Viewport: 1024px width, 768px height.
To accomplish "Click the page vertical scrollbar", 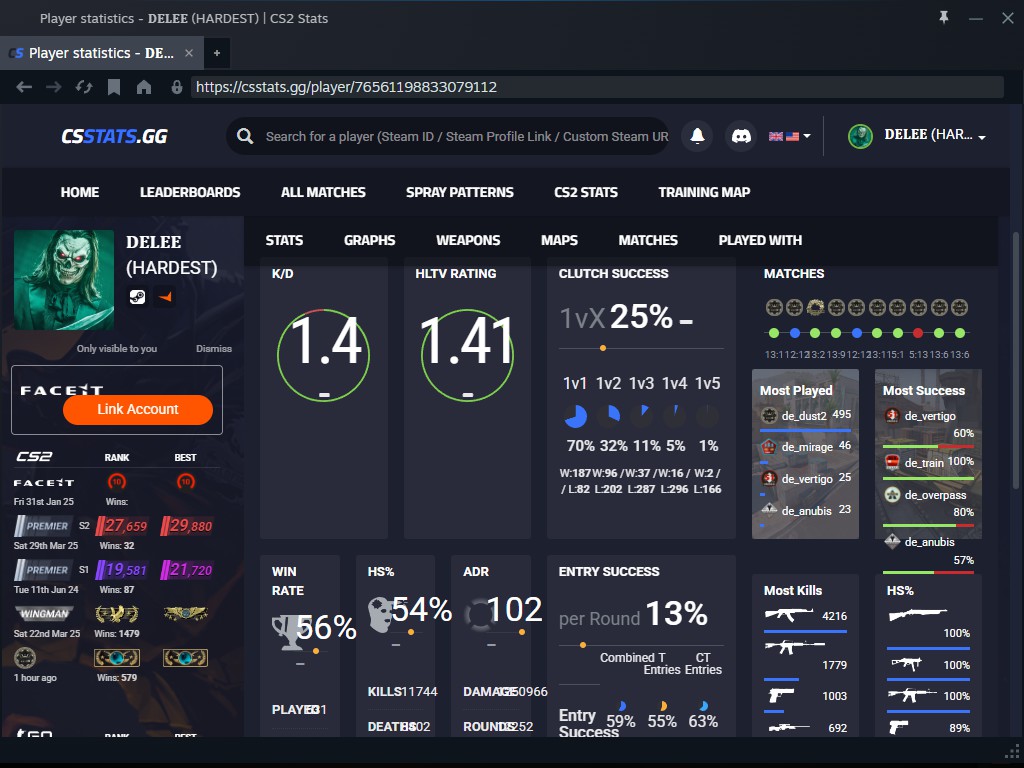I will tap(1016, 360).
